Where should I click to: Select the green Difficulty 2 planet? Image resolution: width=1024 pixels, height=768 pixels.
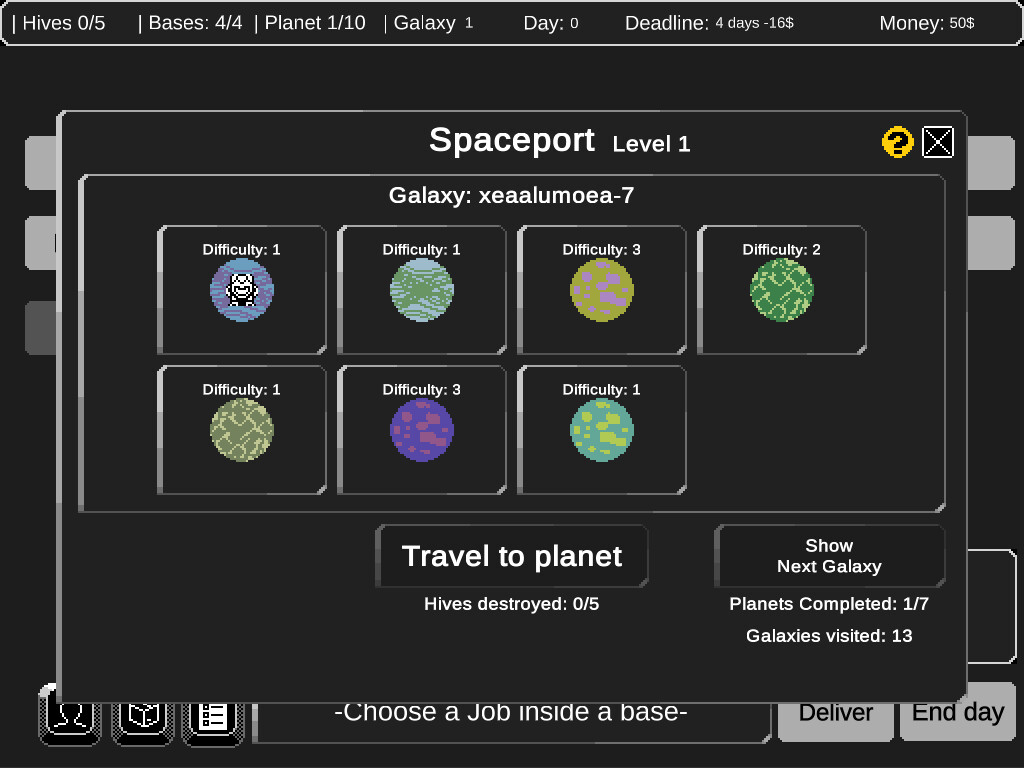point(781,290)
